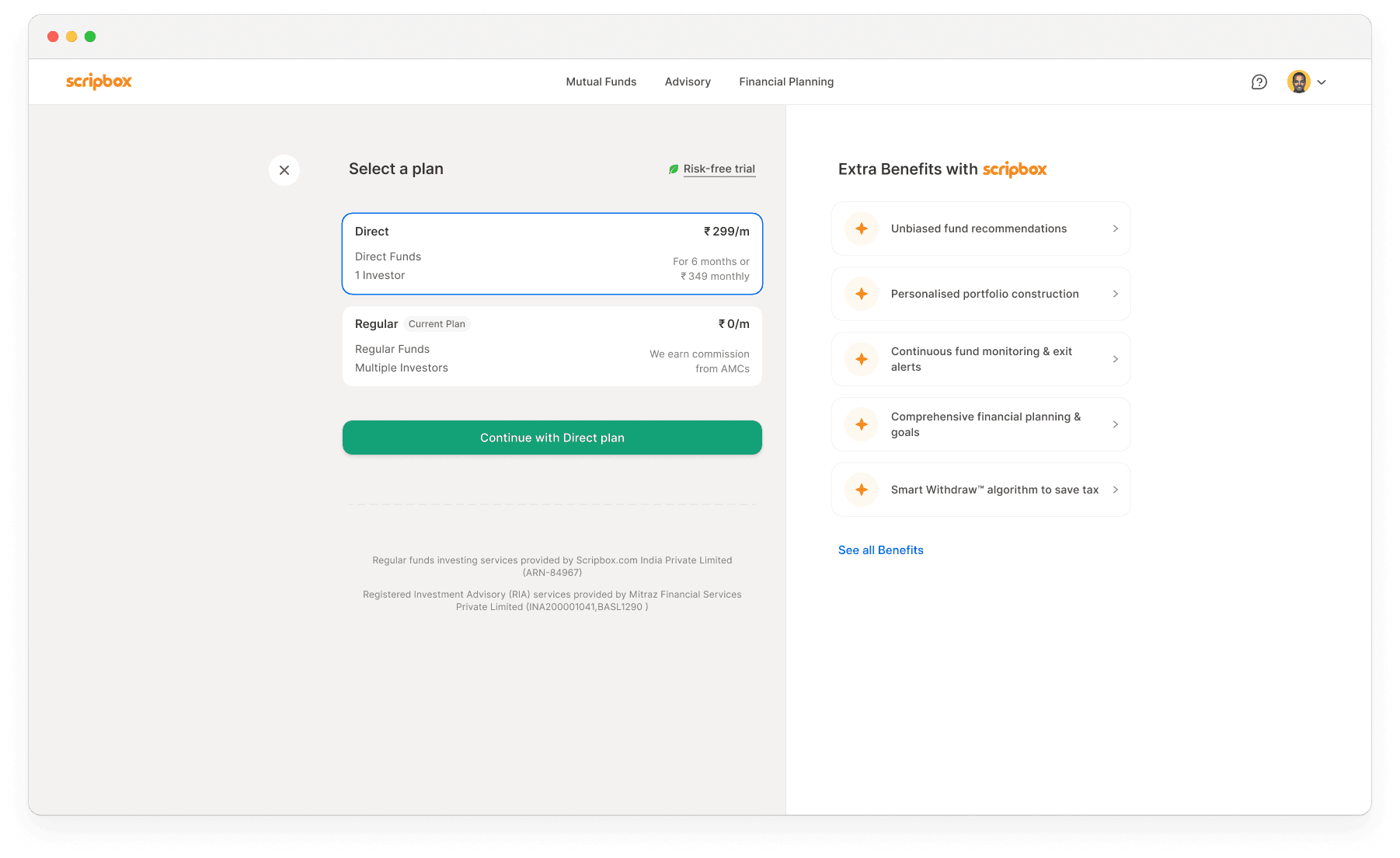Click star icon for Smart Withdraw algorithm
This screenshot has height=858, width=1400.
(862, 490)
